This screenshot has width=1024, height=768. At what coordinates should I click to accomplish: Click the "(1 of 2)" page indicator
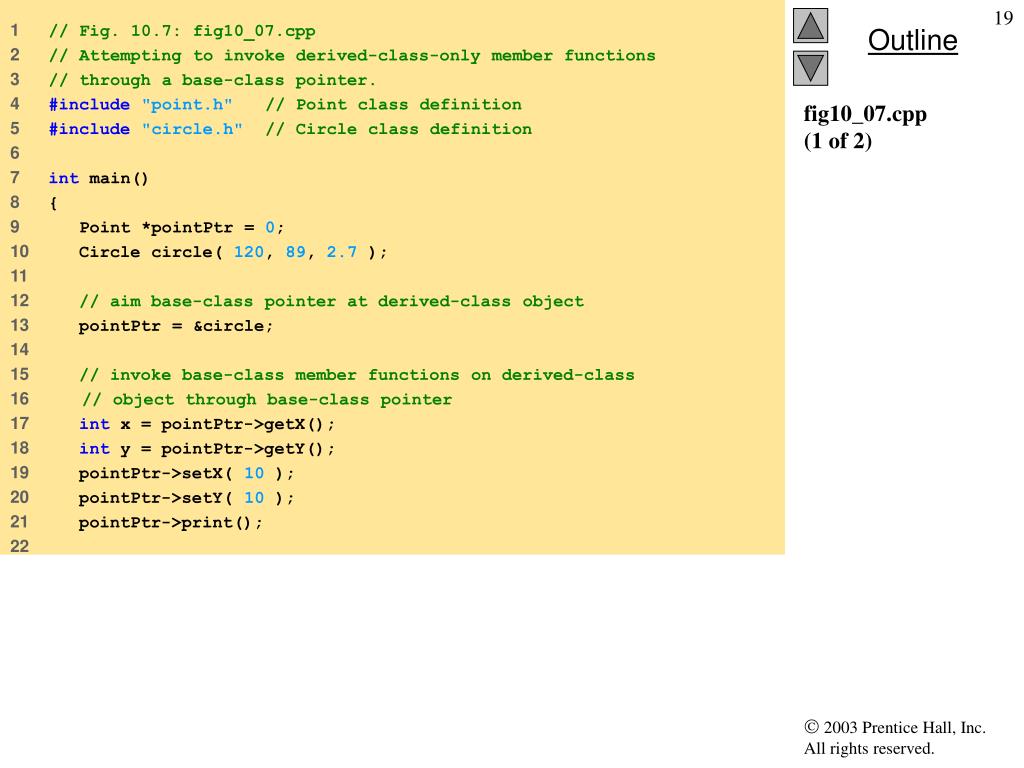click(838, 141)
